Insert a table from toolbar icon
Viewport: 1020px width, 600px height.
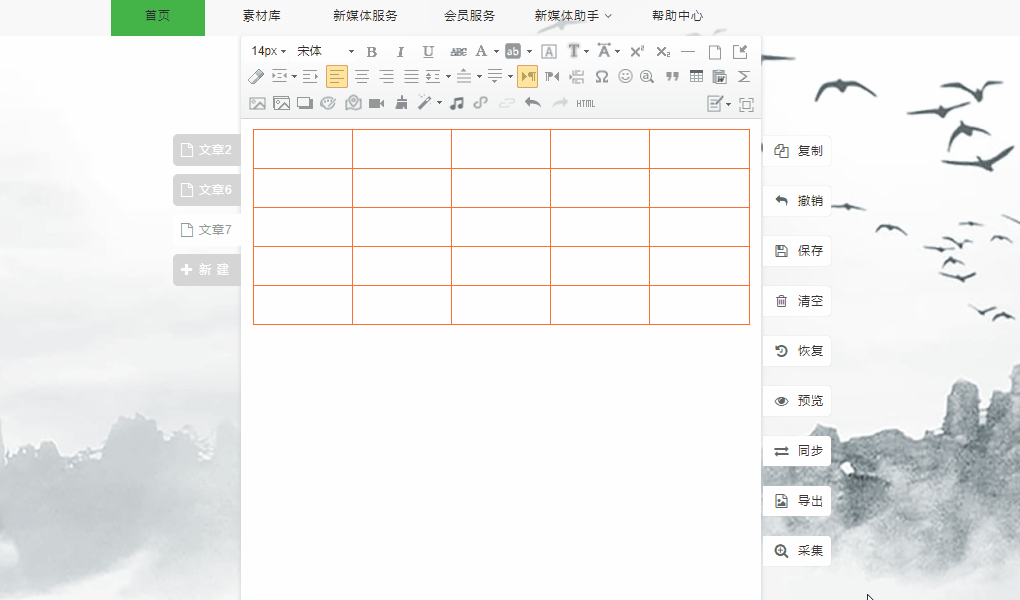[x=696, y=77]
